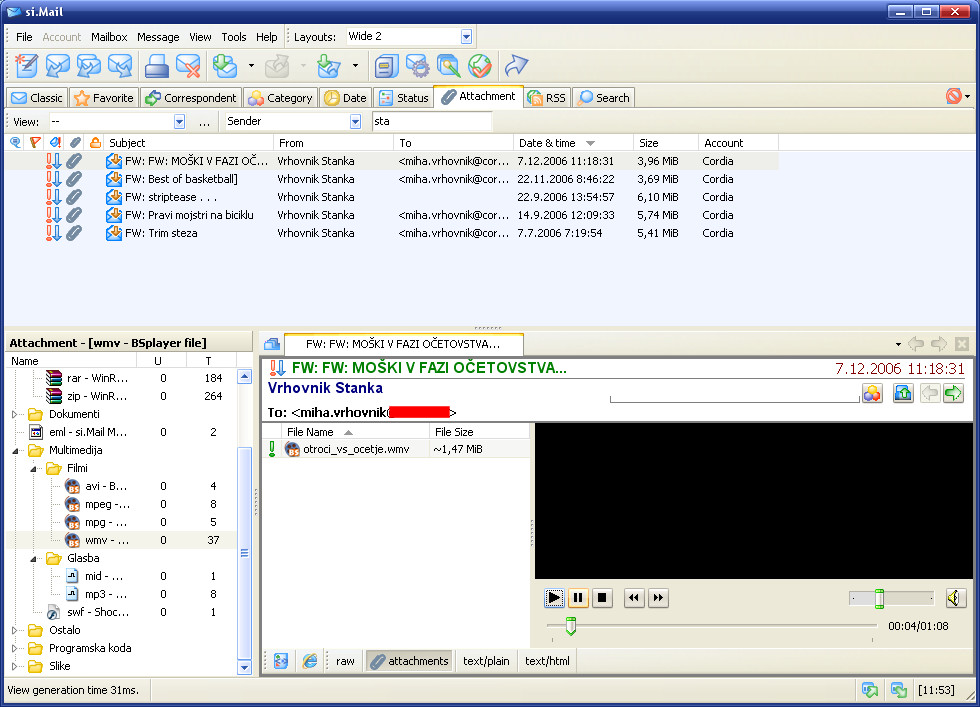Expand the Slike folder
The width and height of the screenshot is (980, 707).
(14, 666)
